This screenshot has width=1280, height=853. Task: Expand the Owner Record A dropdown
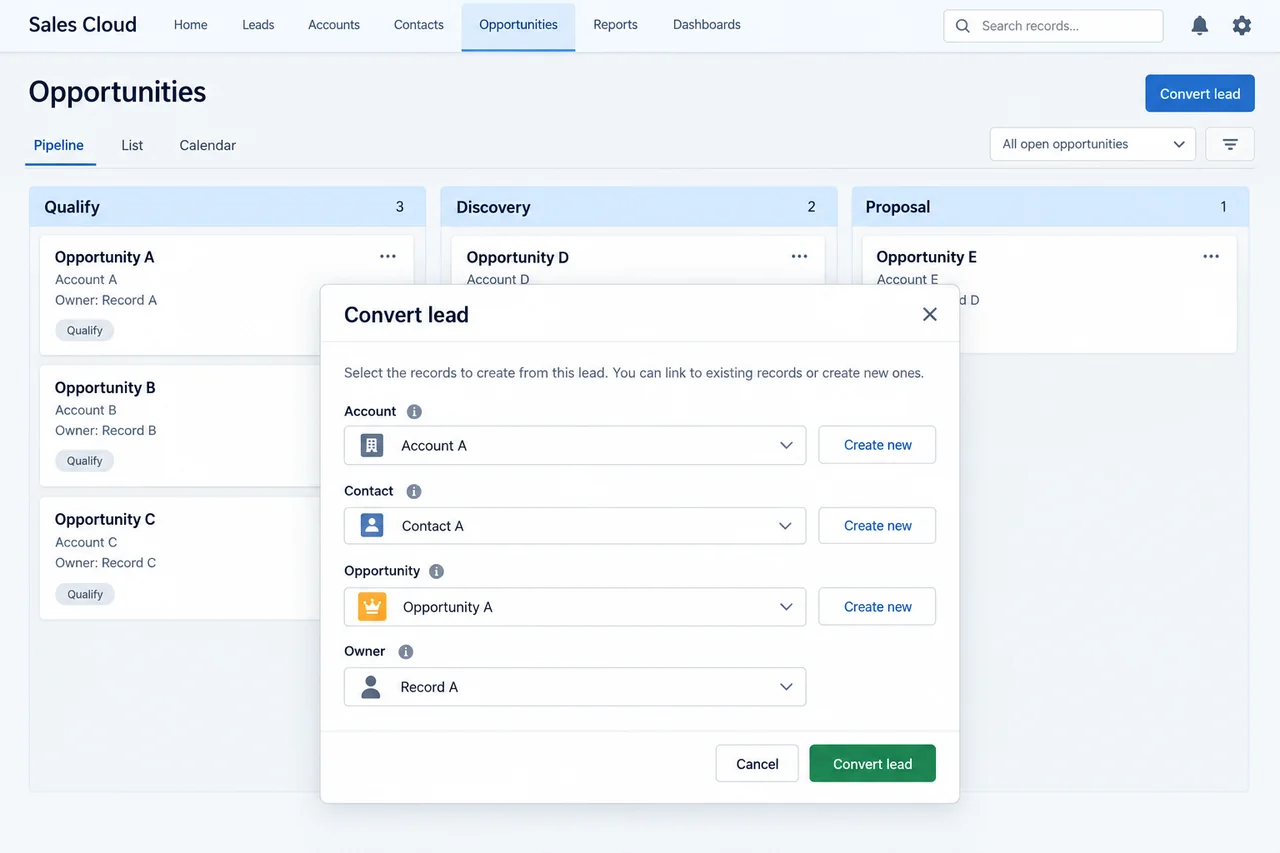click(x=575, y=687)
